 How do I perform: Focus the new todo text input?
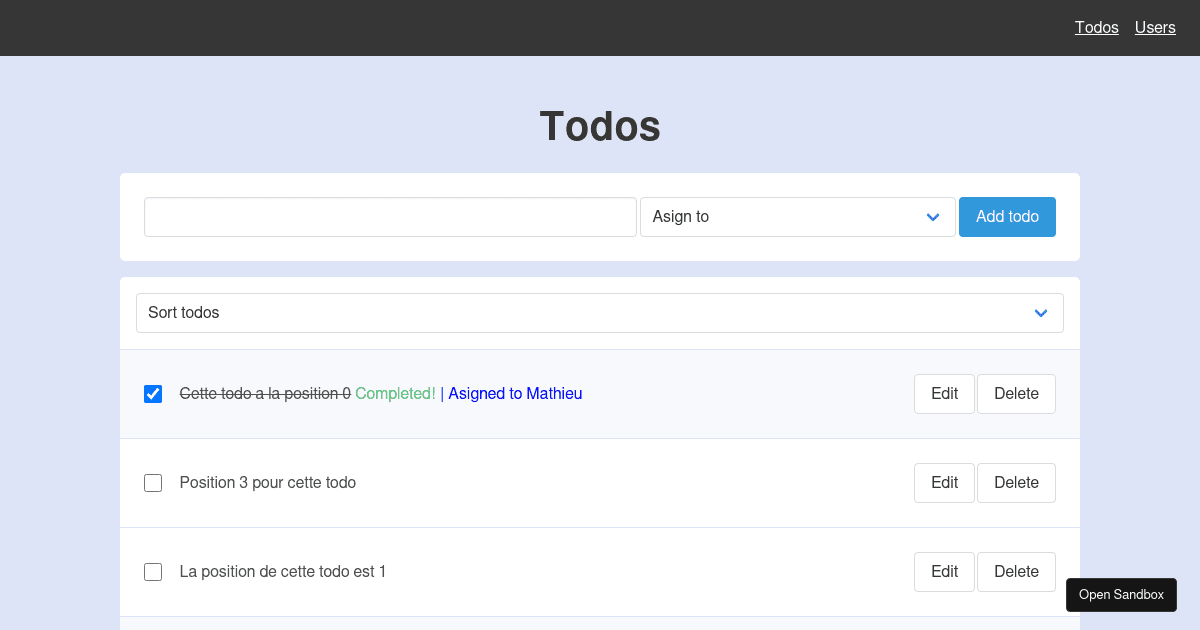click(390, 217)
